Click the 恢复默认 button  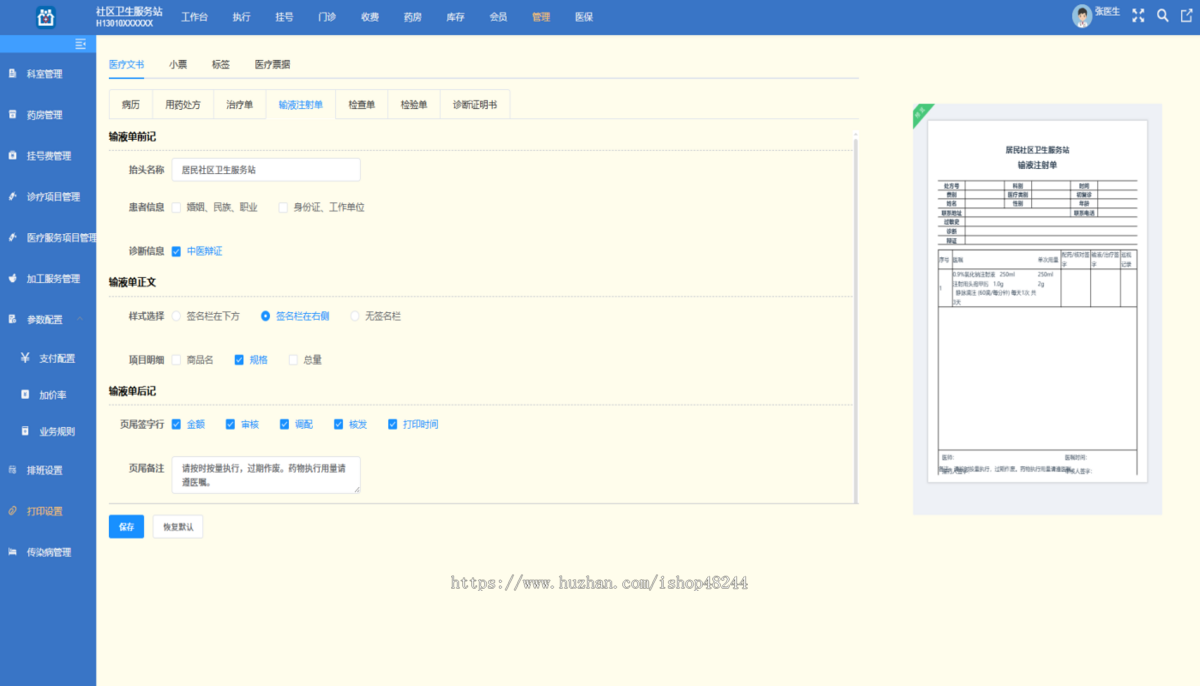point(178,527)
